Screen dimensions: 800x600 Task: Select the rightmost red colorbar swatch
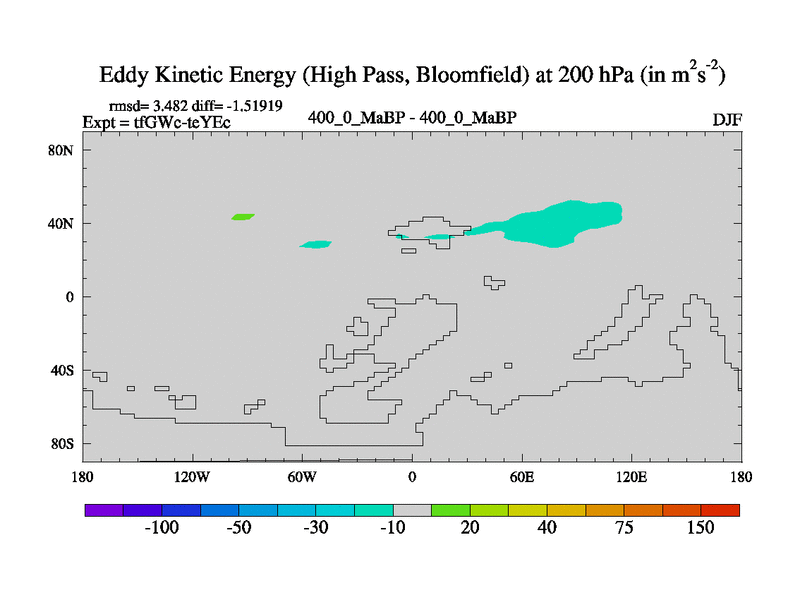[x=720, y=510]
